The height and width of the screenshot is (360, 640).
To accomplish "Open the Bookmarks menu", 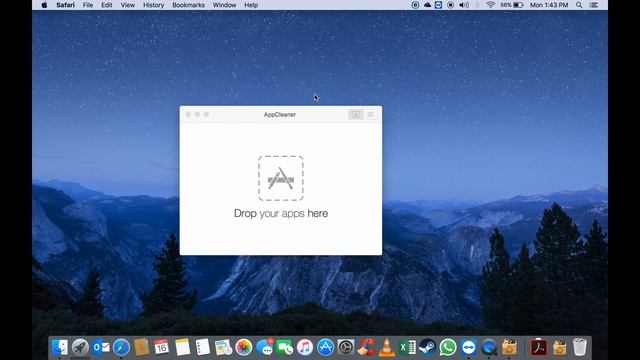I will point(189,5).
